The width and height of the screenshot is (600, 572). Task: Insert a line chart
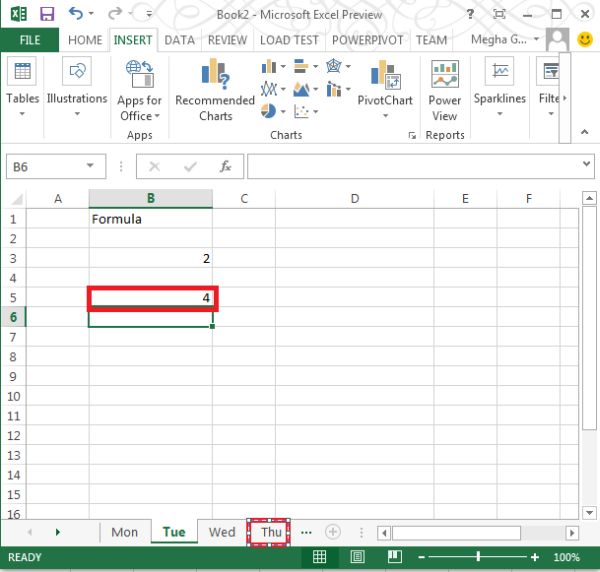click(x=269, y=89)
